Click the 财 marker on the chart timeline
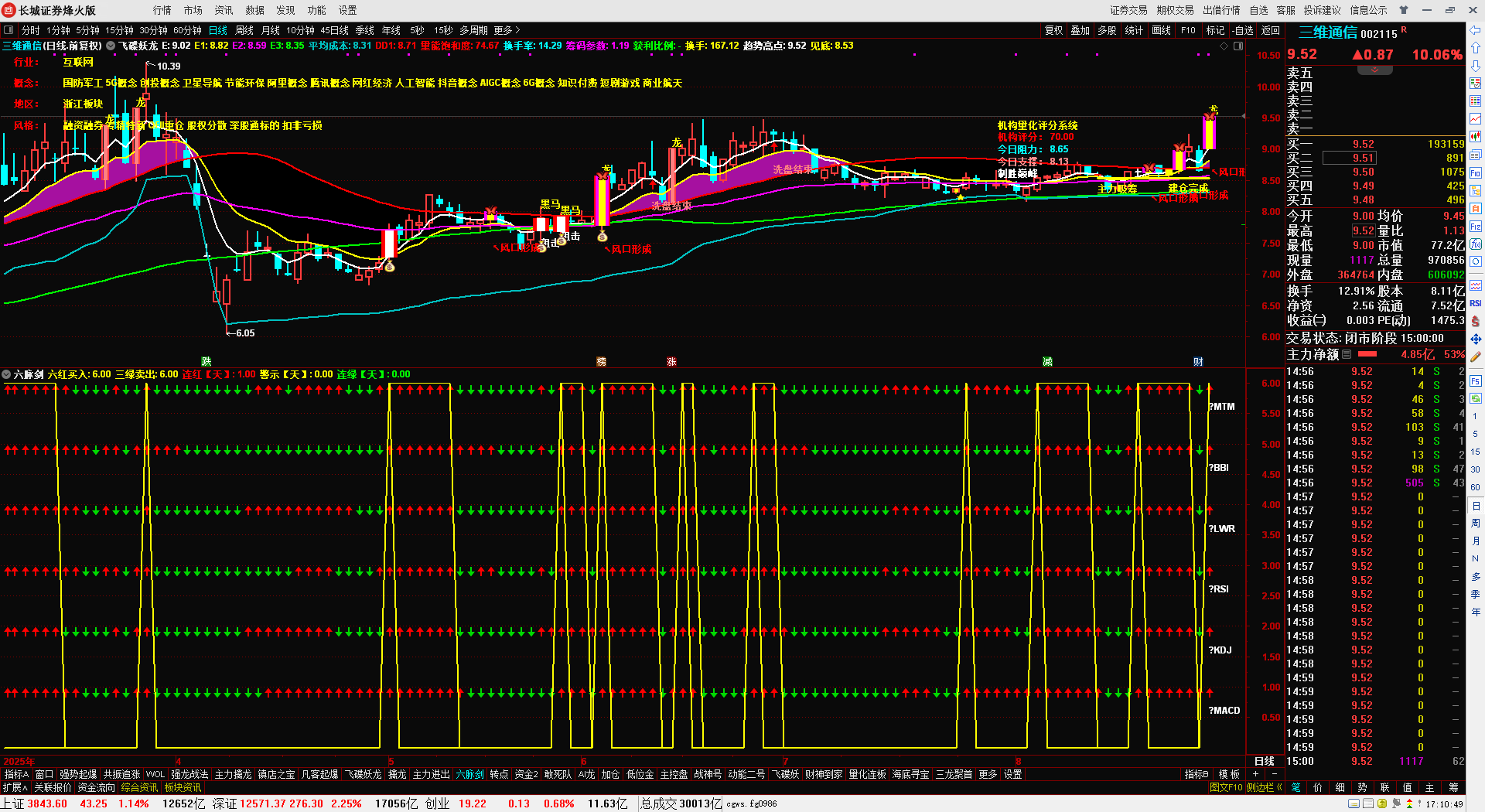The width and height of the screenshot is (1485, 812). pos(1198,361)
